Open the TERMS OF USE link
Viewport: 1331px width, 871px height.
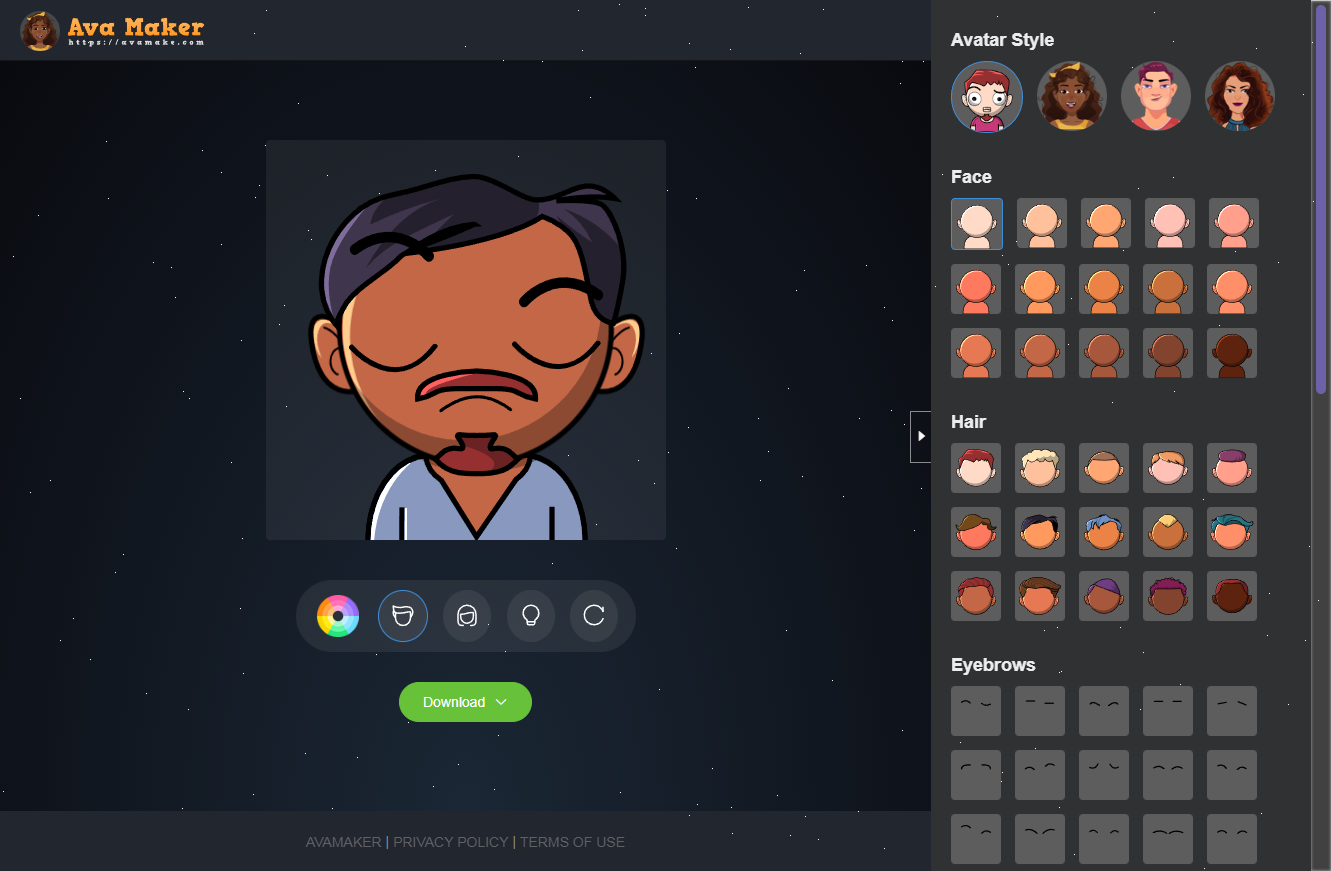coord(572,842)
